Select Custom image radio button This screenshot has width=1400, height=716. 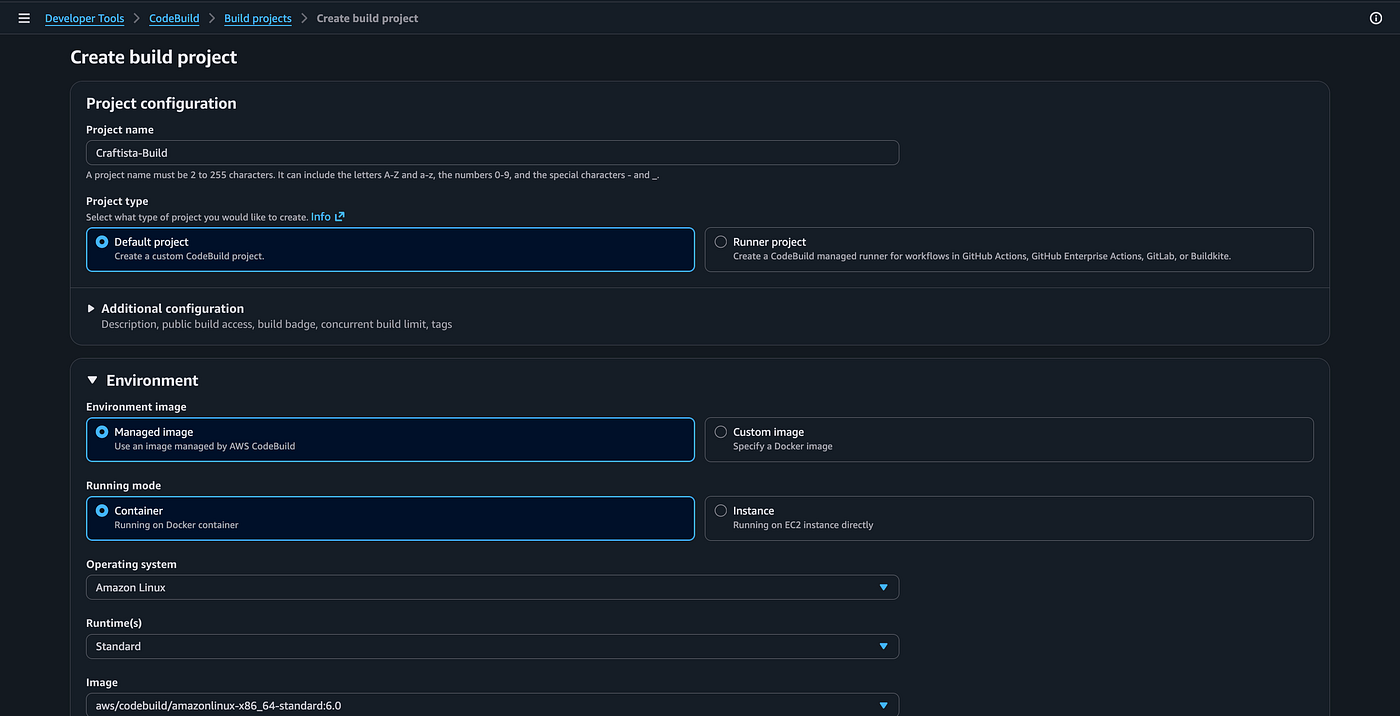[x=720, y=432]
